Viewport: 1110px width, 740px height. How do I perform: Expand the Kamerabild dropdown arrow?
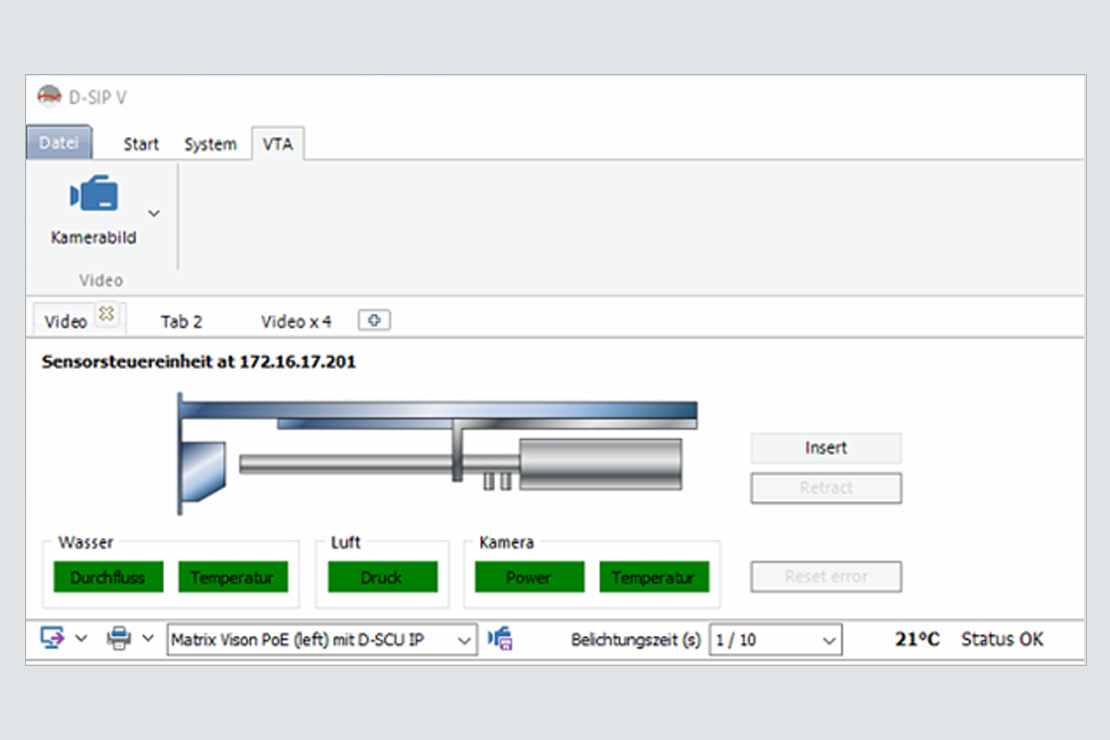pyautogui.click(x=154, y=213)
